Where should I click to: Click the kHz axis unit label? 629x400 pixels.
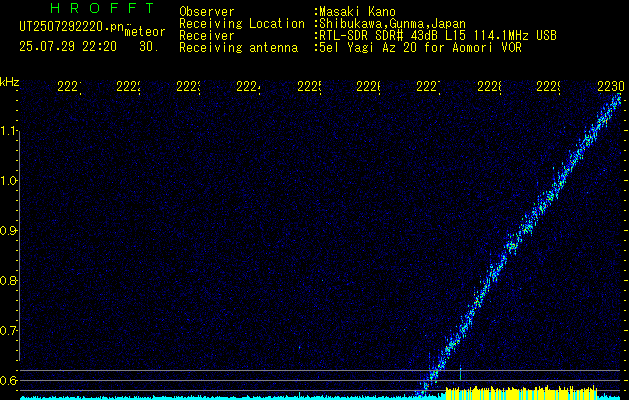(10, 83)
